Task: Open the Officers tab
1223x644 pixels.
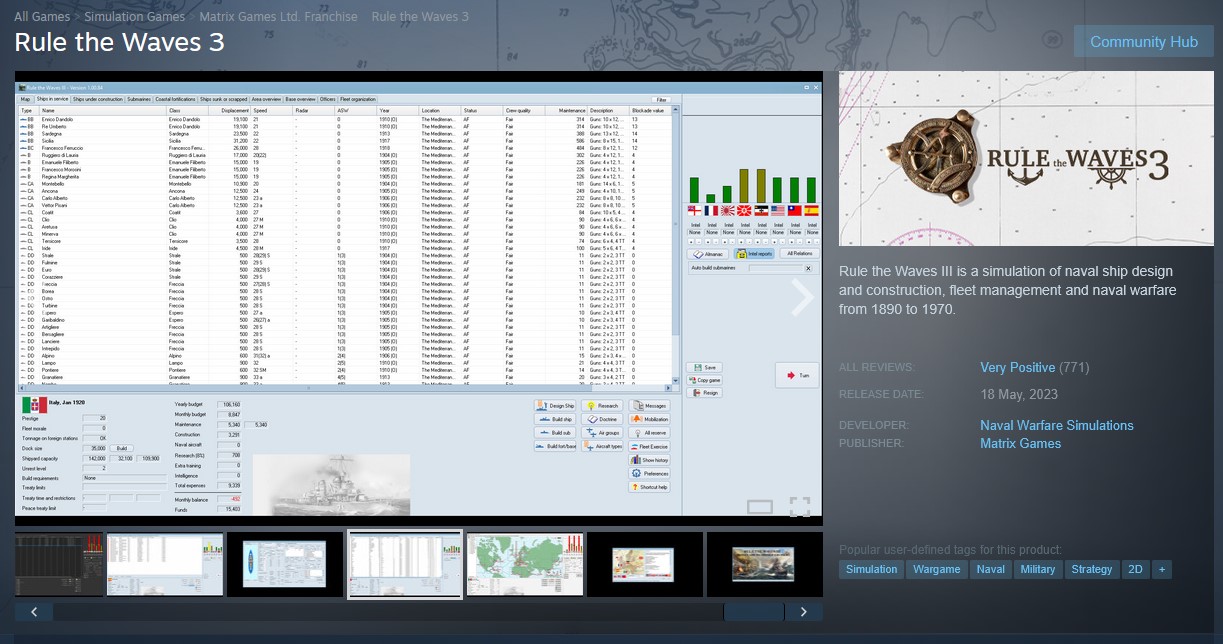Action: pos(328,99)
